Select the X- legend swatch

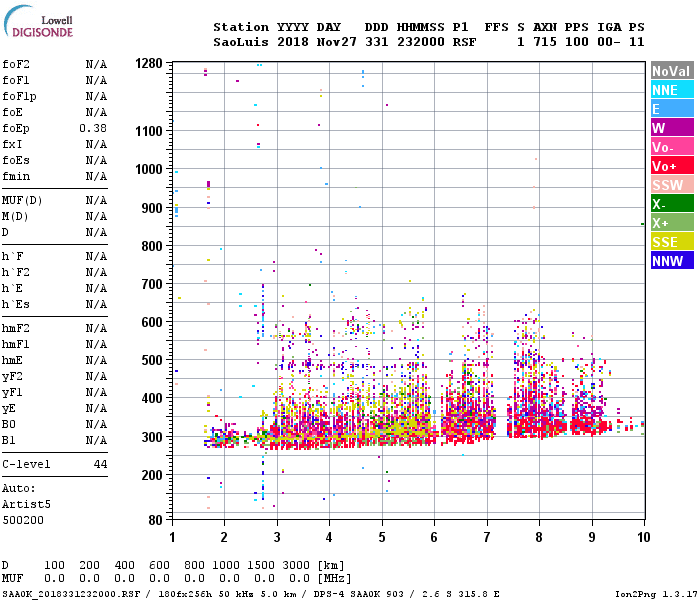(672, 204)
